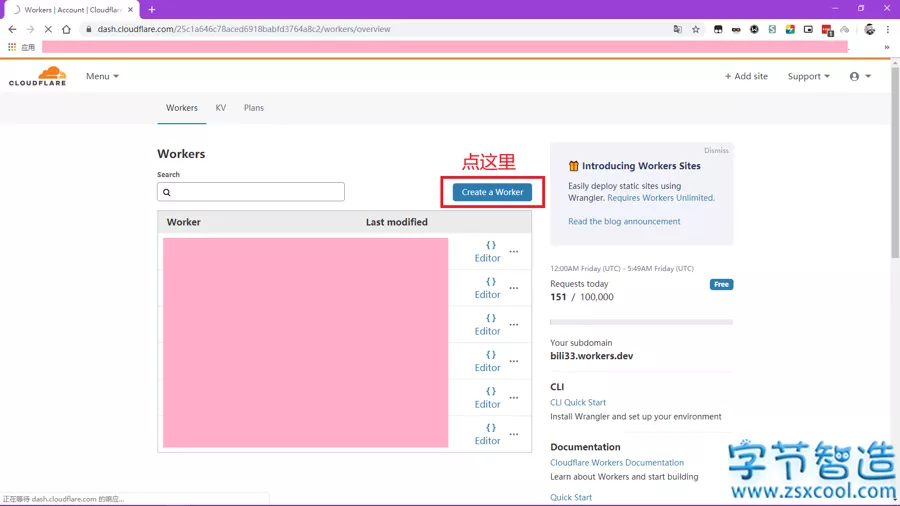Image resolution: width=900 pixels, height=506 pixels.
Task: Bookmark this page with the star icon
Action: click(x=696, y=29)
